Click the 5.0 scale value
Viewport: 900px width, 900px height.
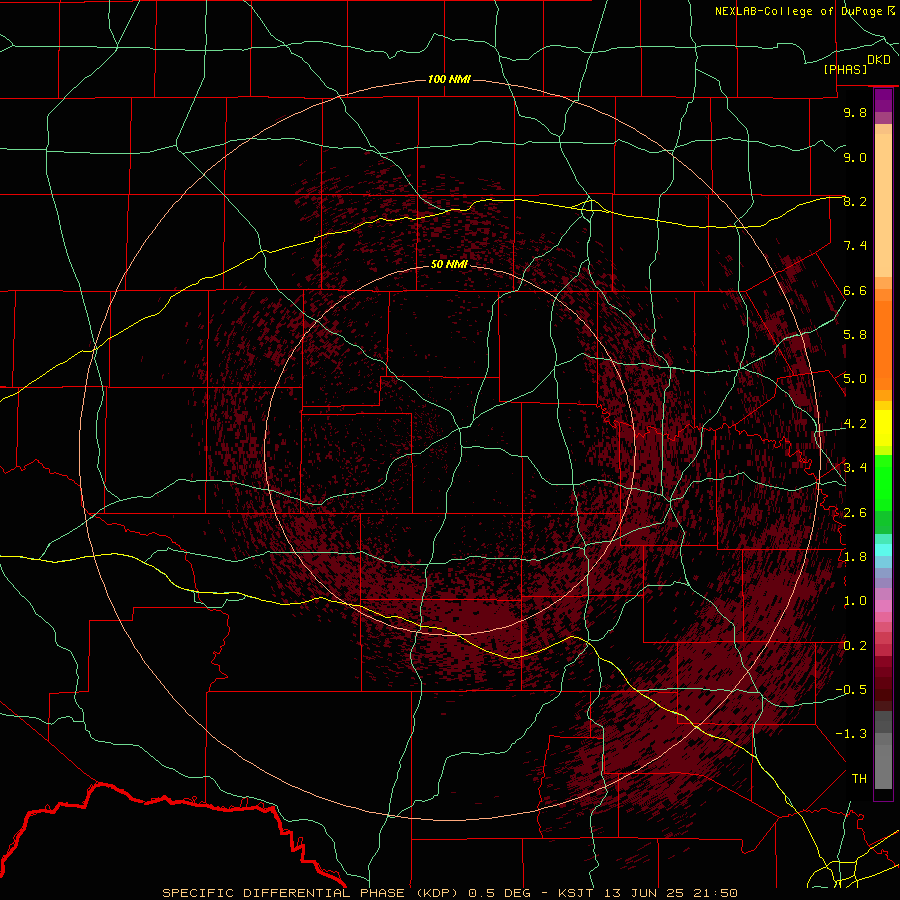click(855, 379)
